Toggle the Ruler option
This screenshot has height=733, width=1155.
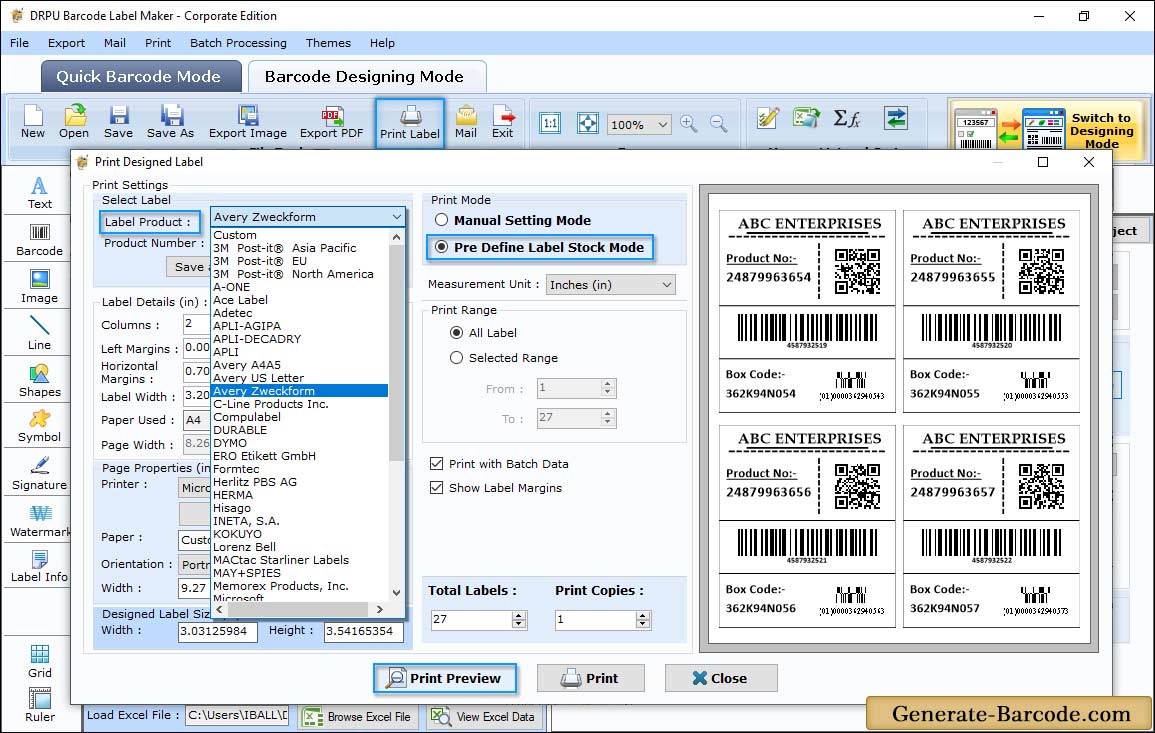click(x=40, y=705)
